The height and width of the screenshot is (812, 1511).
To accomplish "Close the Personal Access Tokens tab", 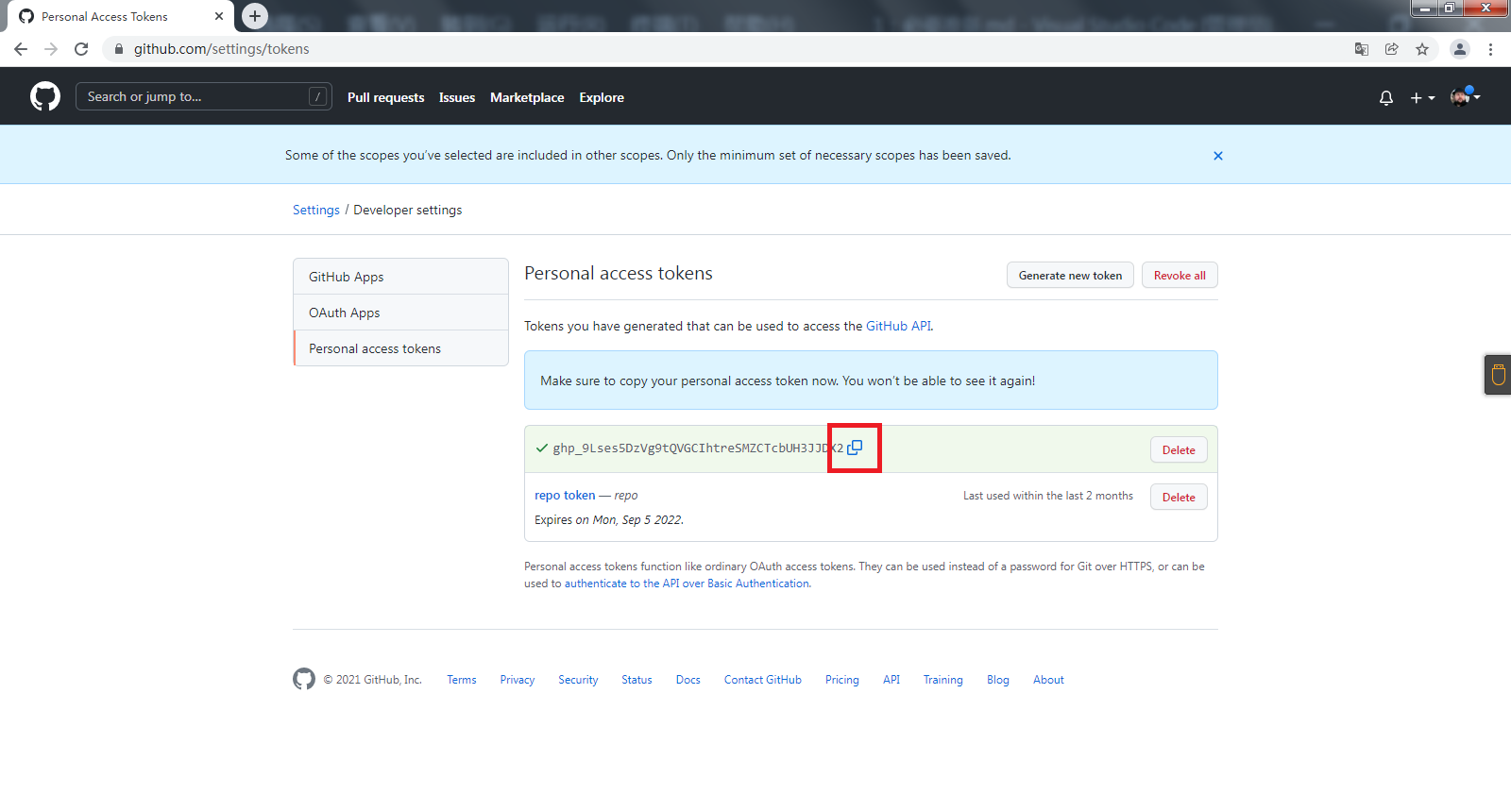I will tap(219, 16).
